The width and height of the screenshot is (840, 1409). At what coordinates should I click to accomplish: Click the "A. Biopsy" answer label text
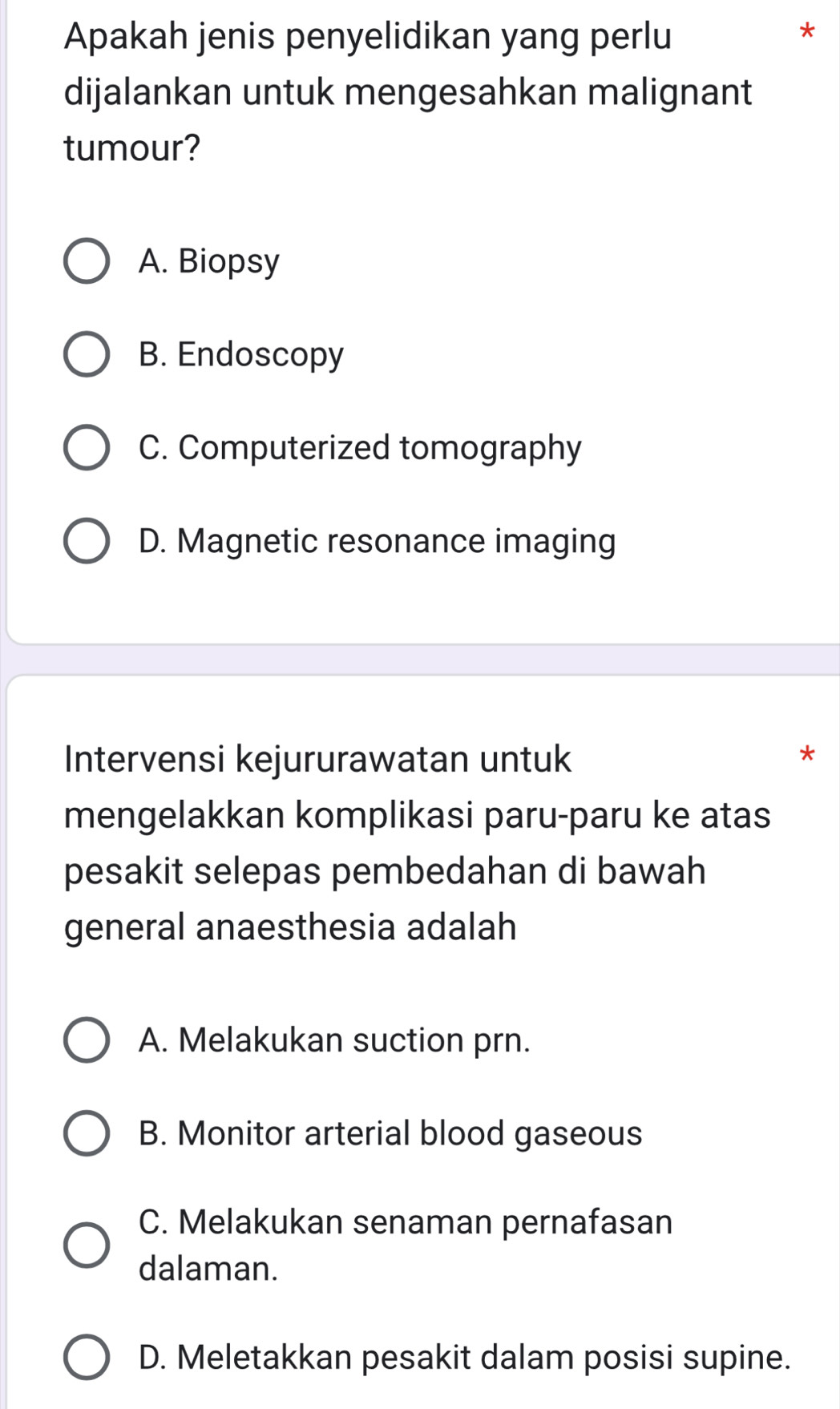[x=209, y=261]
